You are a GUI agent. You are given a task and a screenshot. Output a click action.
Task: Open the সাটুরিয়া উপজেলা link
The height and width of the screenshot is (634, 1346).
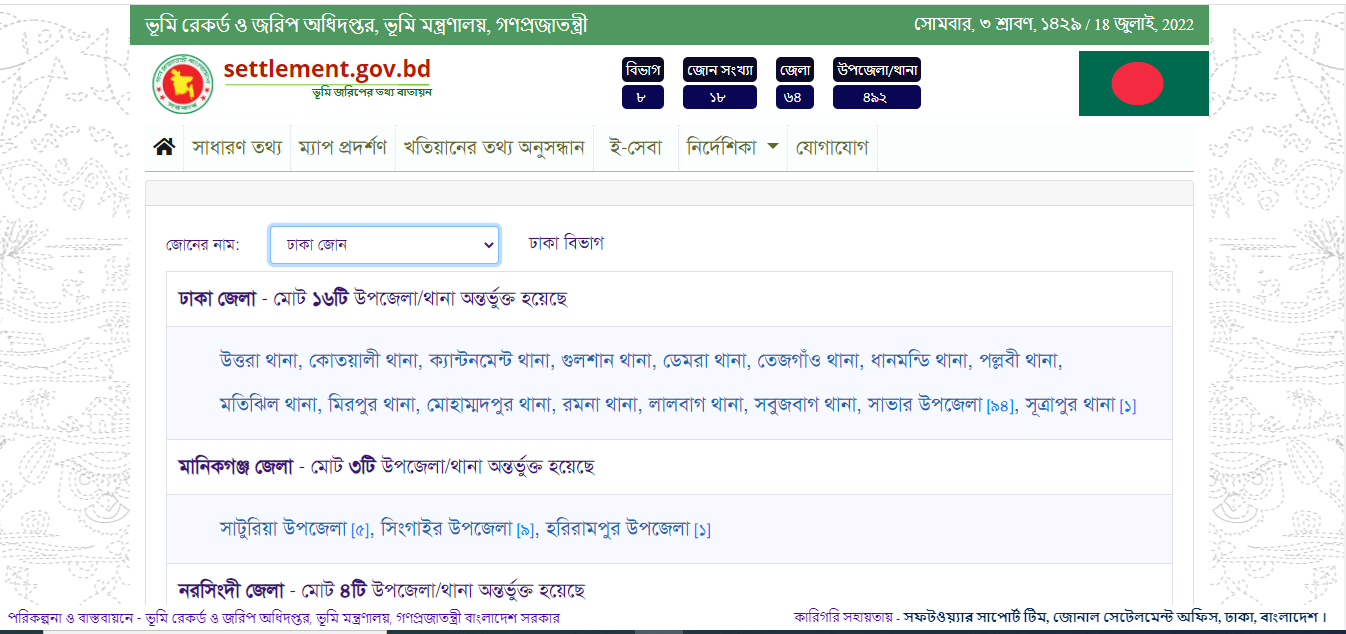(x=283, y=528)
